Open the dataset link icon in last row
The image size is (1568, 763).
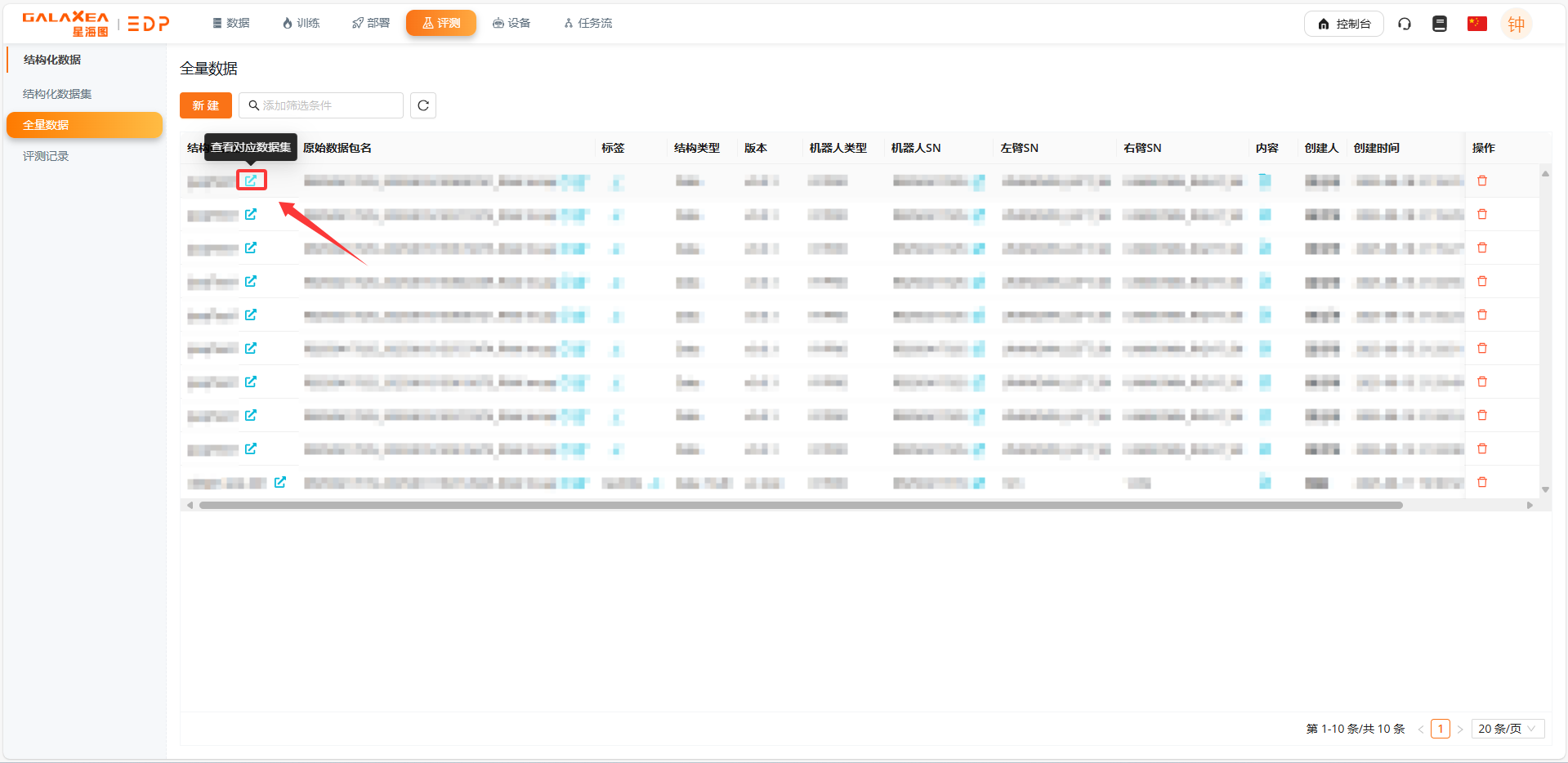(280, 482)
